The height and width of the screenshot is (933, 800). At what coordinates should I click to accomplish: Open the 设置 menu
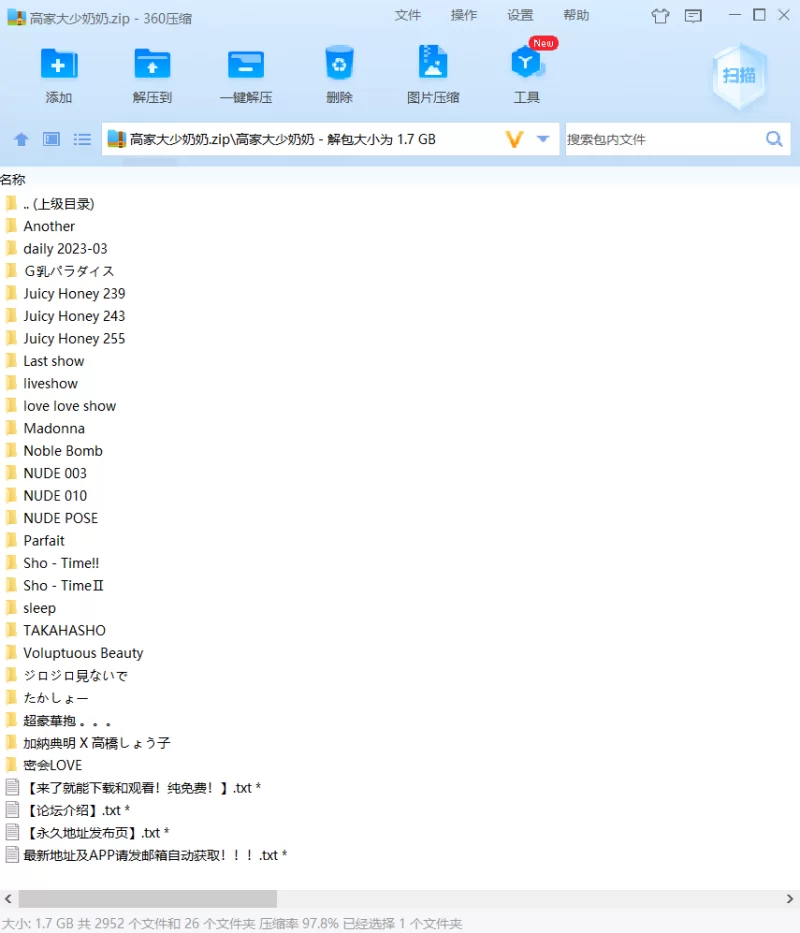(520, 15)
